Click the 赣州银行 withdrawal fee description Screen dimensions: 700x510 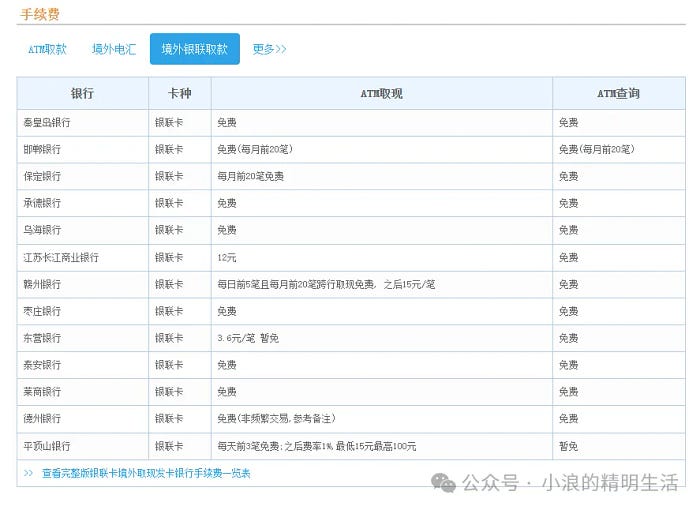pos(326,284)
